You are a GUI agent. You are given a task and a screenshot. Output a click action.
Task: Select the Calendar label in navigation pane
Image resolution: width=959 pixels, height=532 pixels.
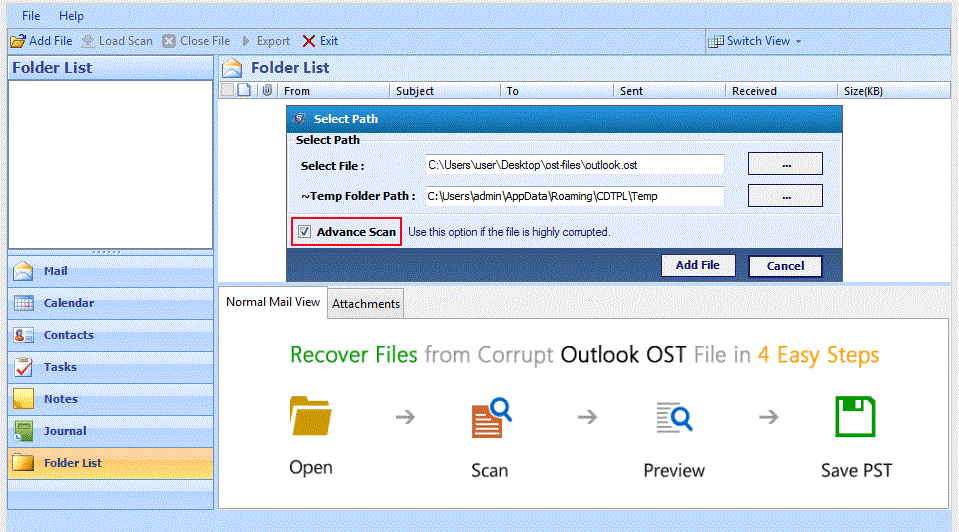[68, 303]
